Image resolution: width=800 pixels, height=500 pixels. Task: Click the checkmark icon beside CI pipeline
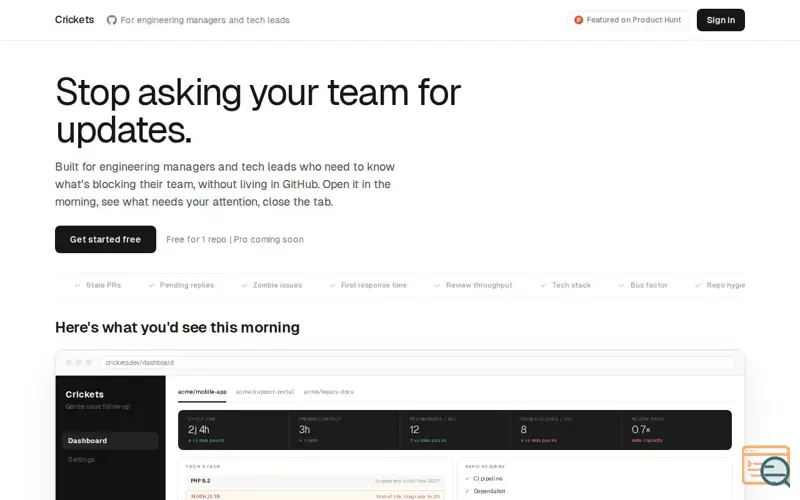coord(467,479)
